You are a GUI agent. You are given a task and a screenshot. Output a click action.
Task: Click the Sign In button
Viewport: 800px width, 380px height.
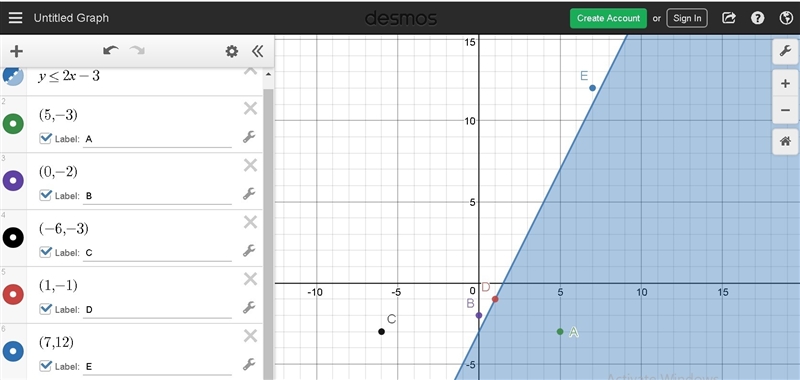point(687,18)
